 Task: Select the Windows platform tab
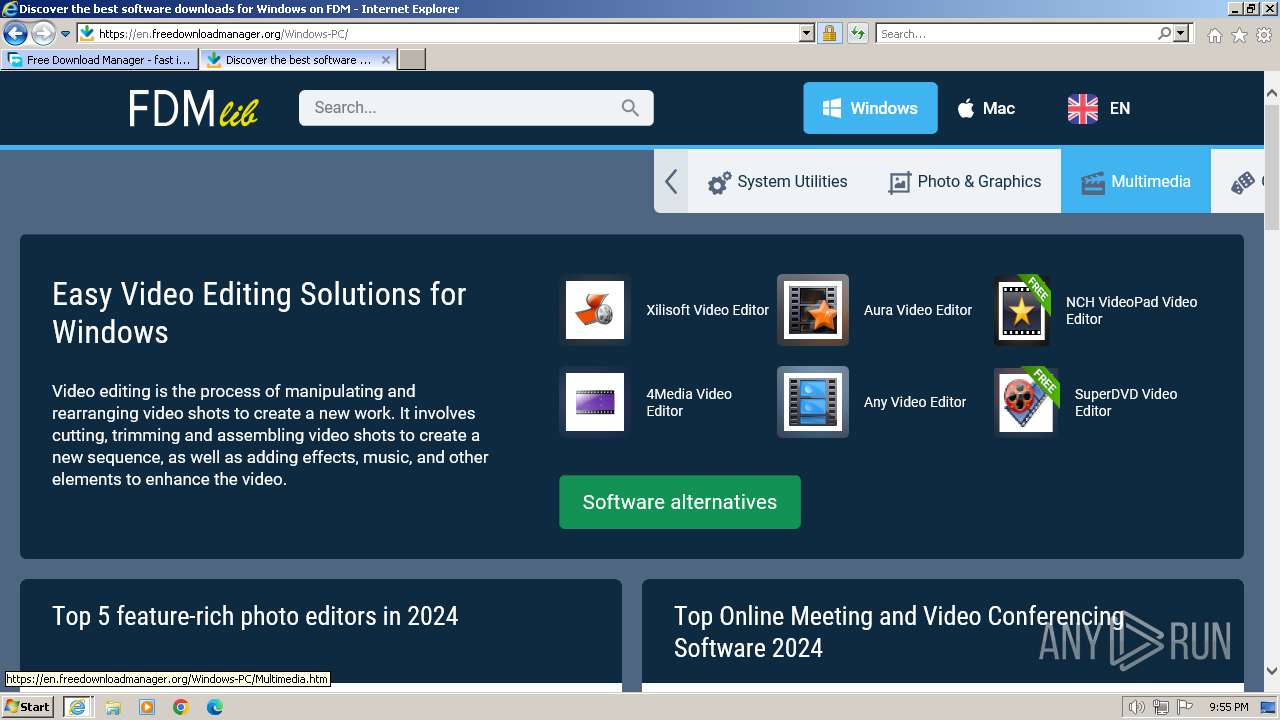coord(870,108)
